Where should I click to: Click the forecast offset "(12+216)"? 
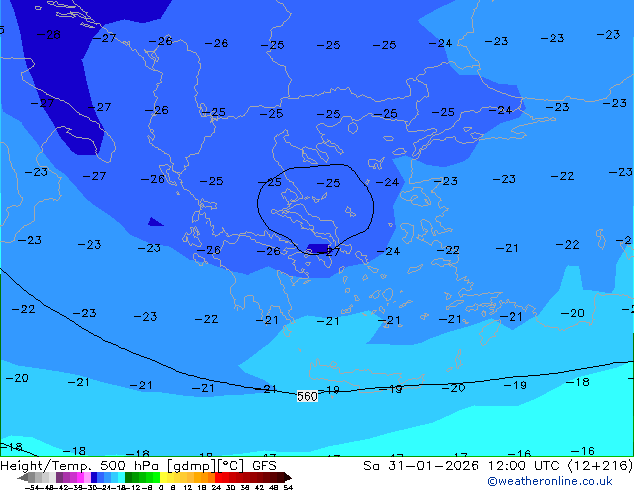(600, 466)
